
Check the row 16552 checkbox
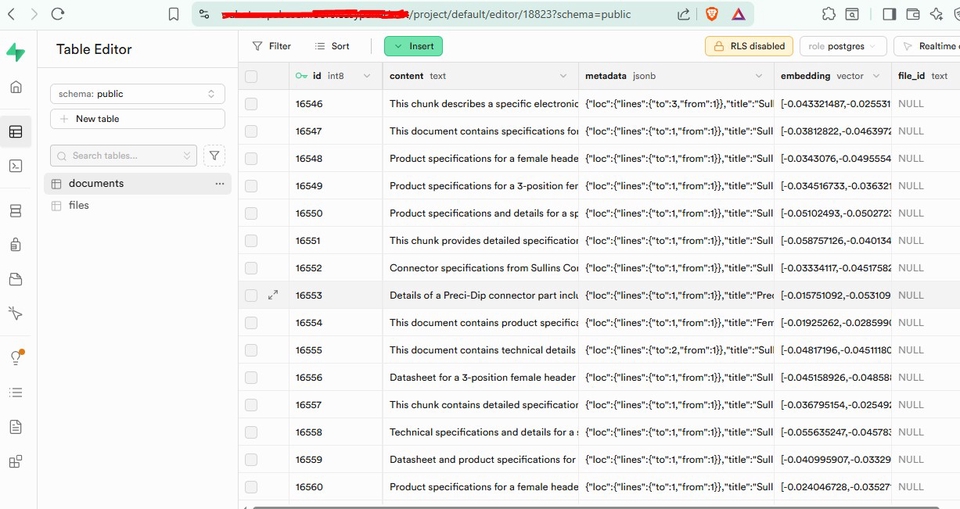[251, 268]
